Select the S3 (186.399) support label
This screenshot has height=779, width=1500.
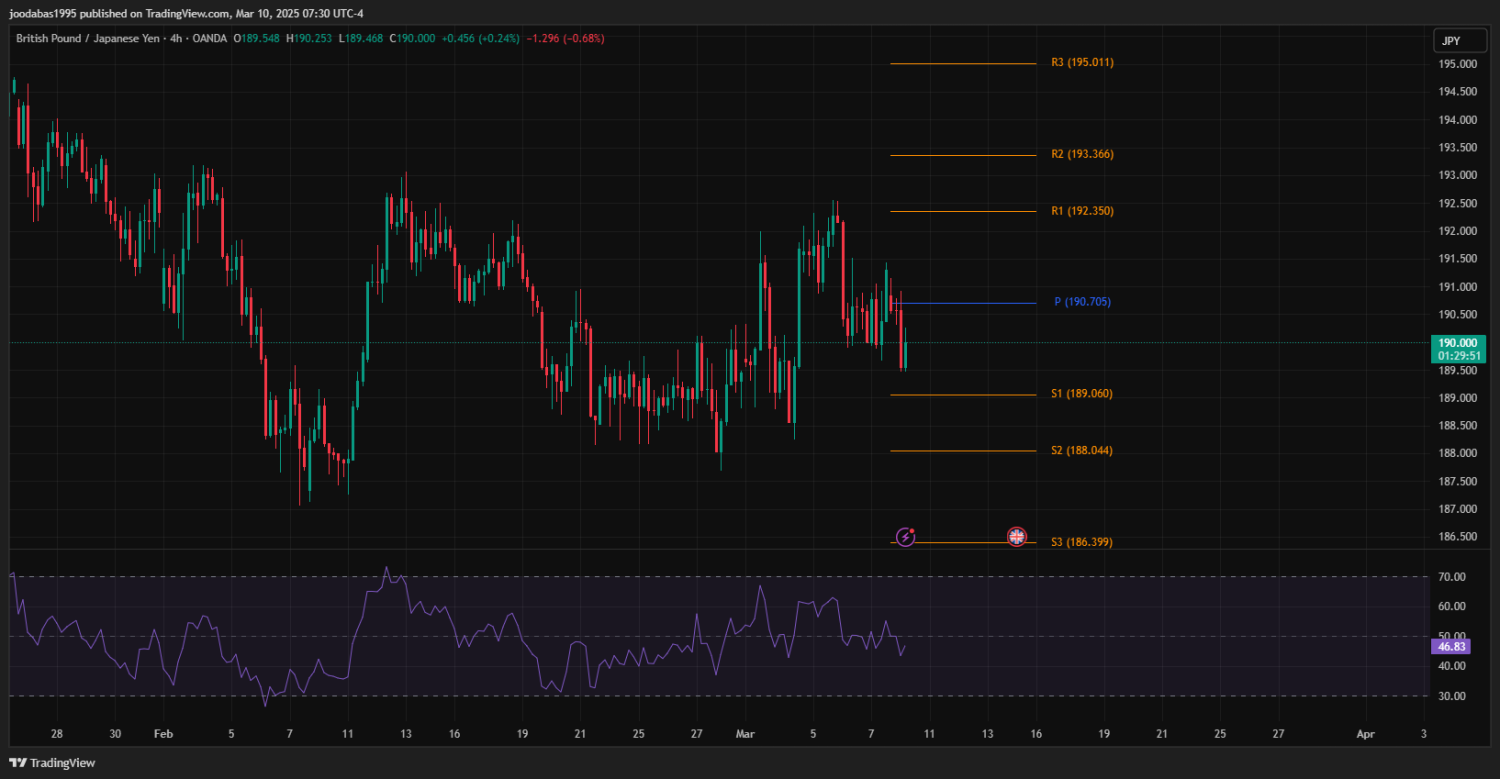click(1081, 542)
